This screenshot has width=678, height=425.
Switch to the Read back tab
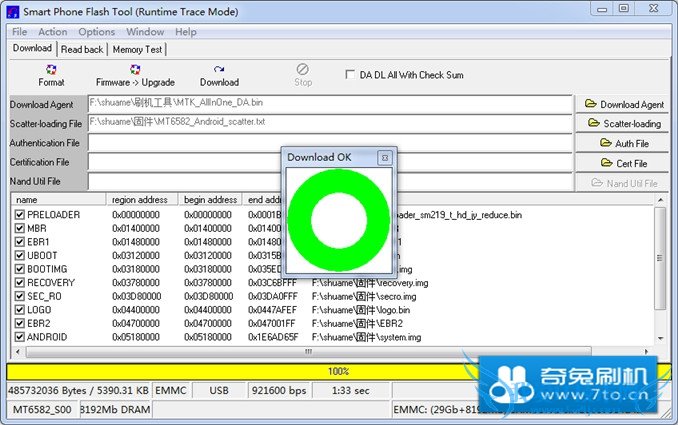[82, 49]
